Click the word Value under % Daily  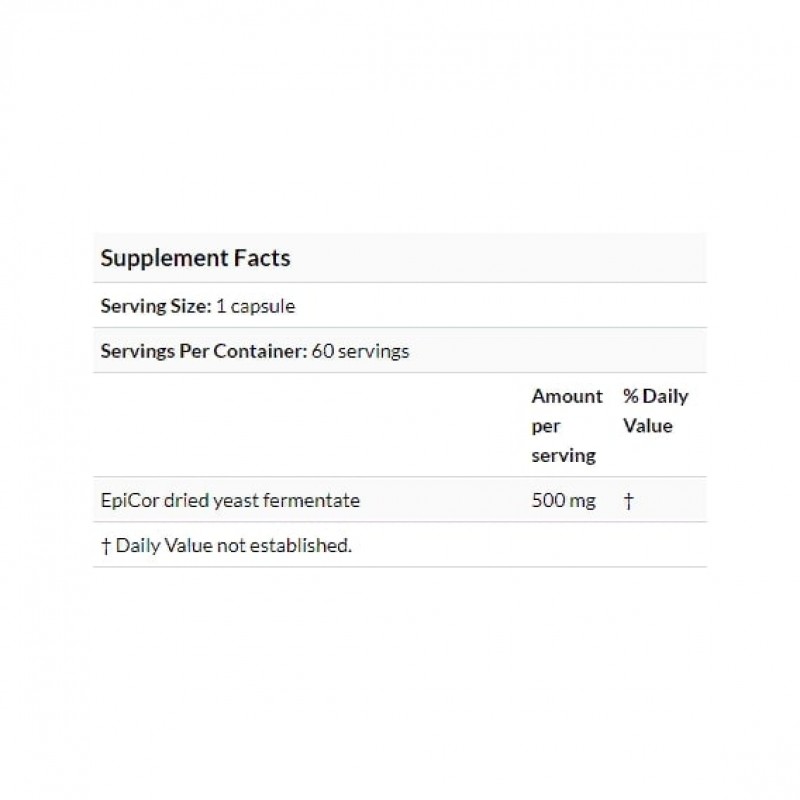(x=647, y=426)
